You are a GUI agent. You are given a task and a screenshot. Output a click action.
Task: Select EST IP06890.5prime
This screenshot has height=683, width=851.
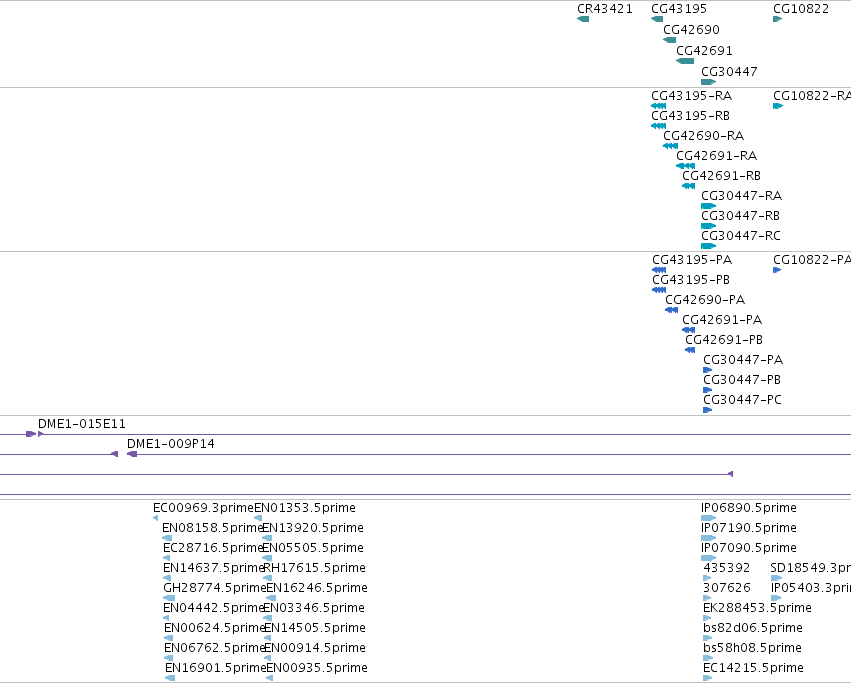click(x=749, y=508)
